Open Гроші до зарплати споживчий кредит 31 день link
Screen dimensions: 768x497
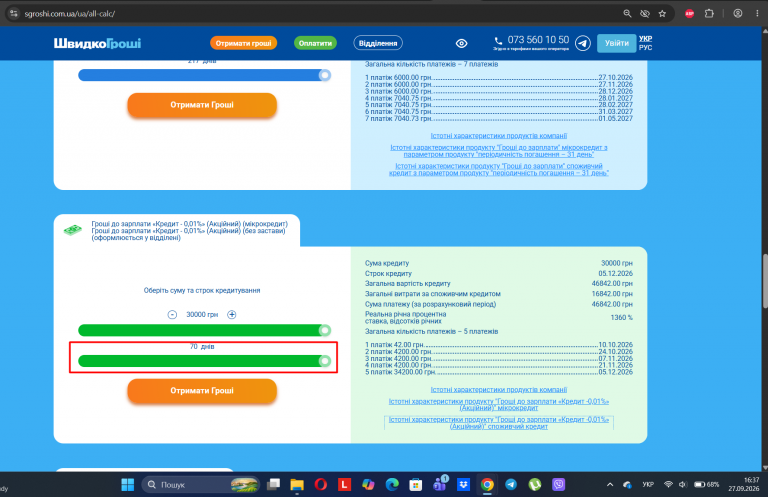tap(499, 169)
